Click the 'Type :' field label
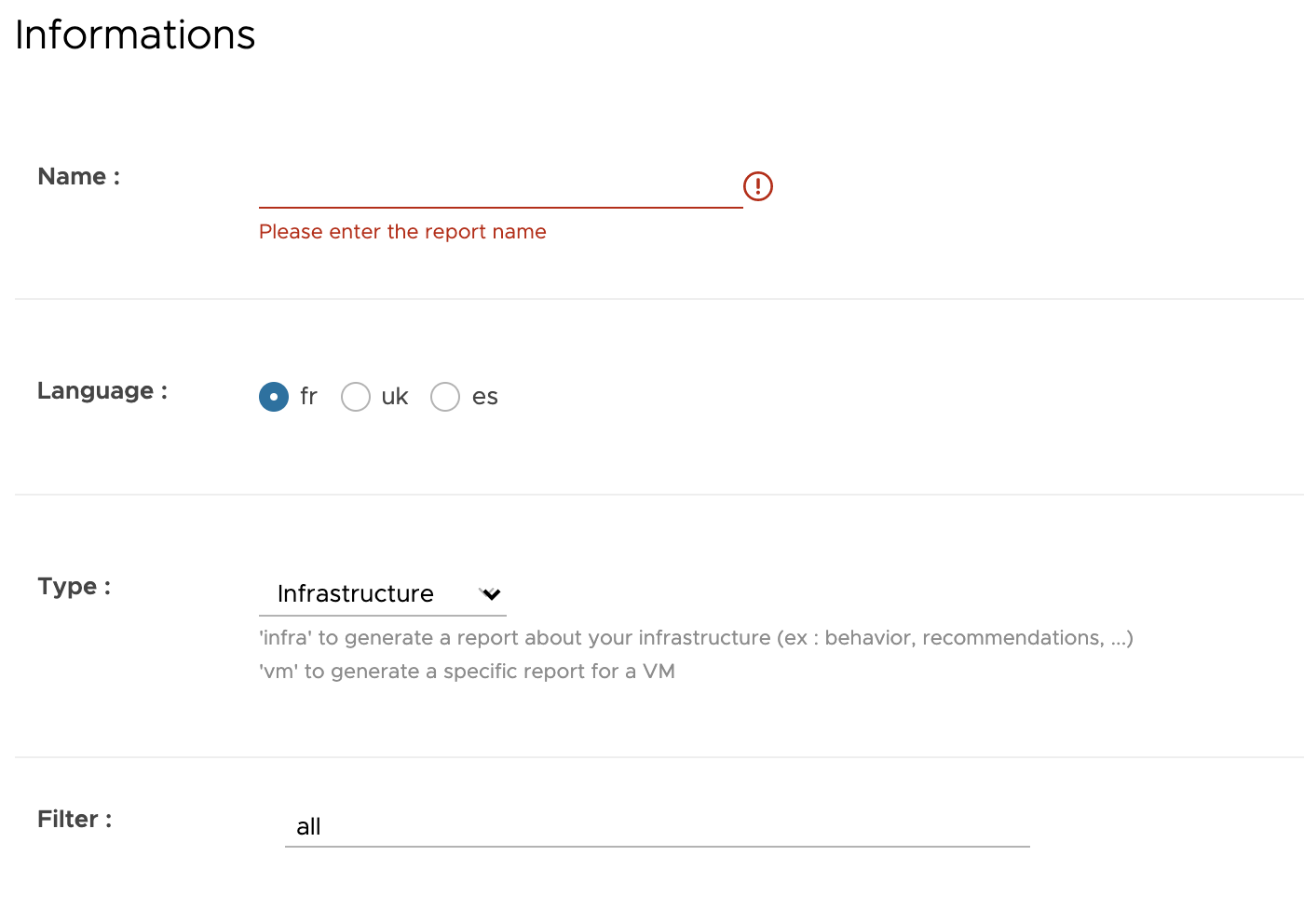 pos(75,587)
